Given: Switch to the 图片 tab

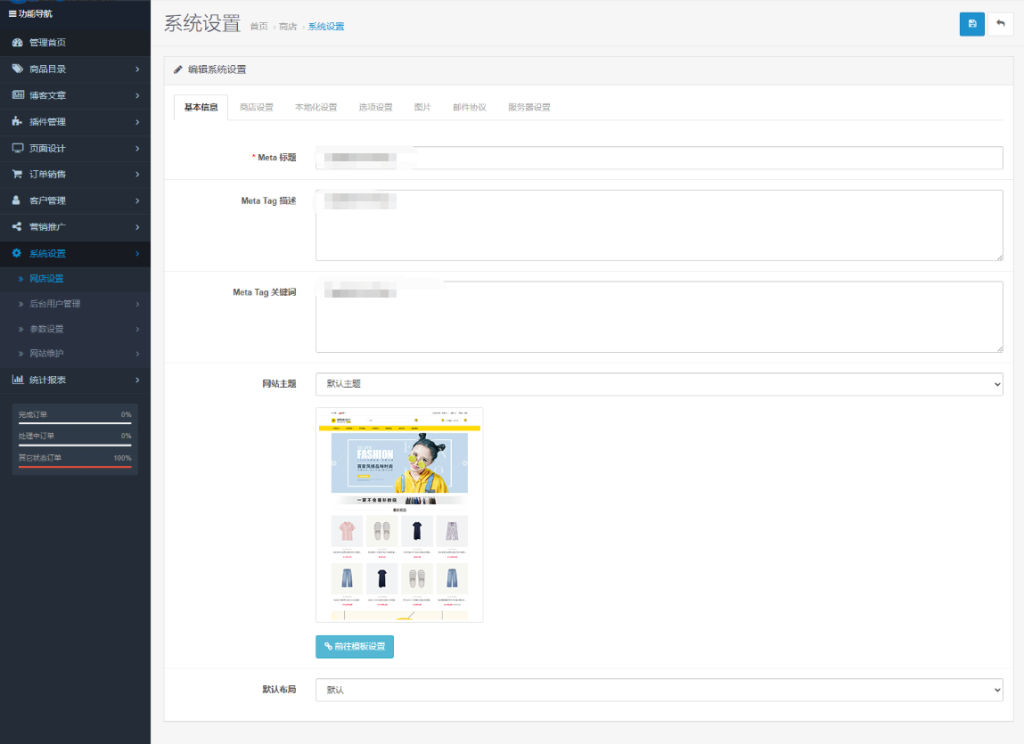Looking at the screenshot, I should [x=421, y=106].
